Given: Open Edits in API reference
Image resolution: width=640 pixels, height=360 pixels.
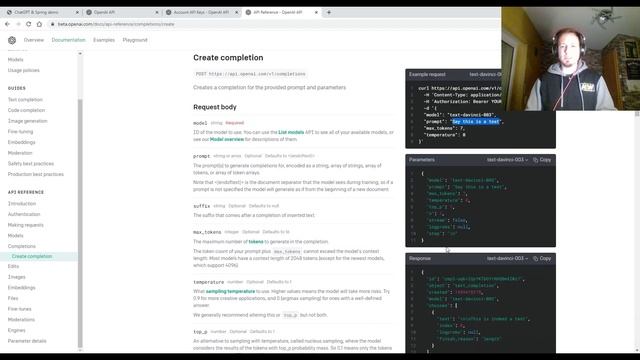Looking at the screenshot, I should pyautogui.click(x=13, y=266).
